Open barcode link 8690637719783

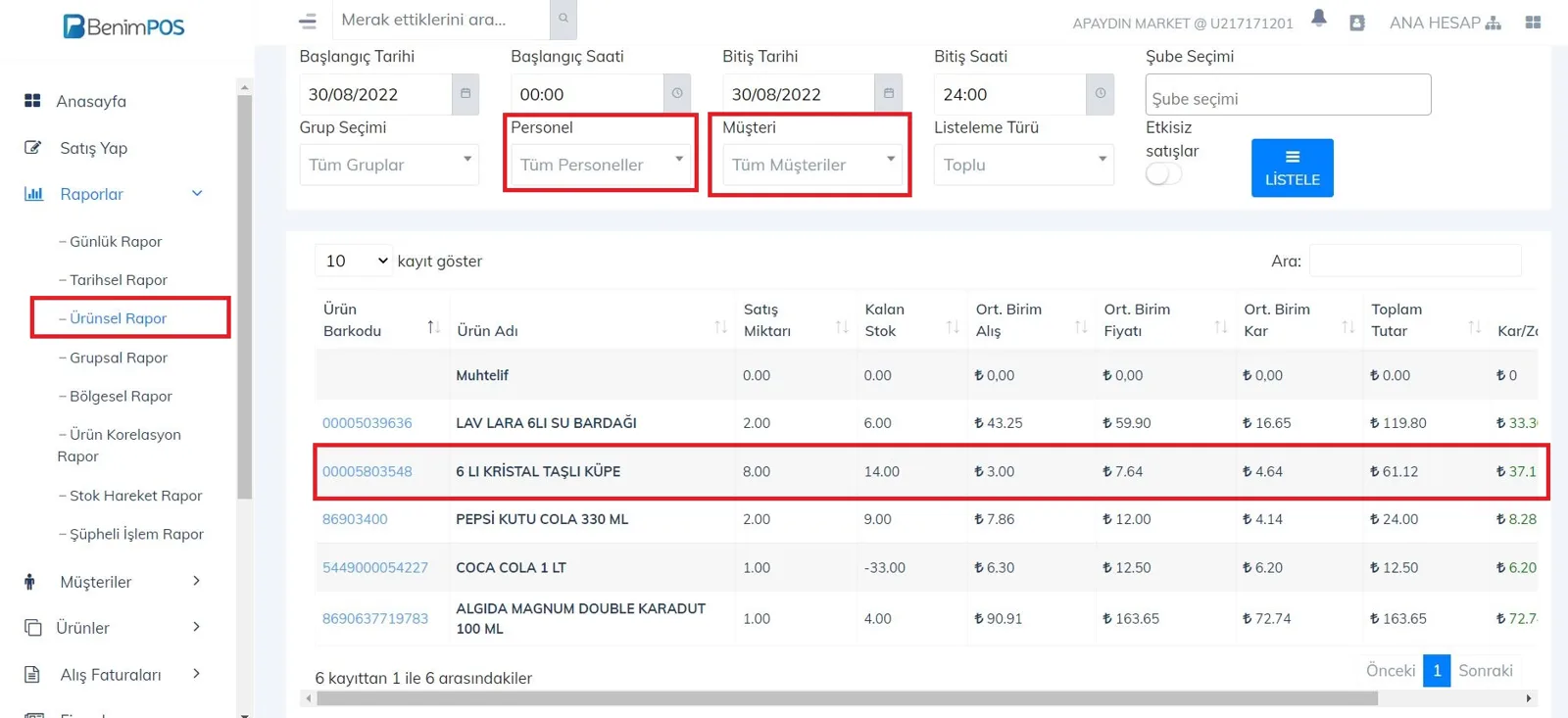click(375, 619)
